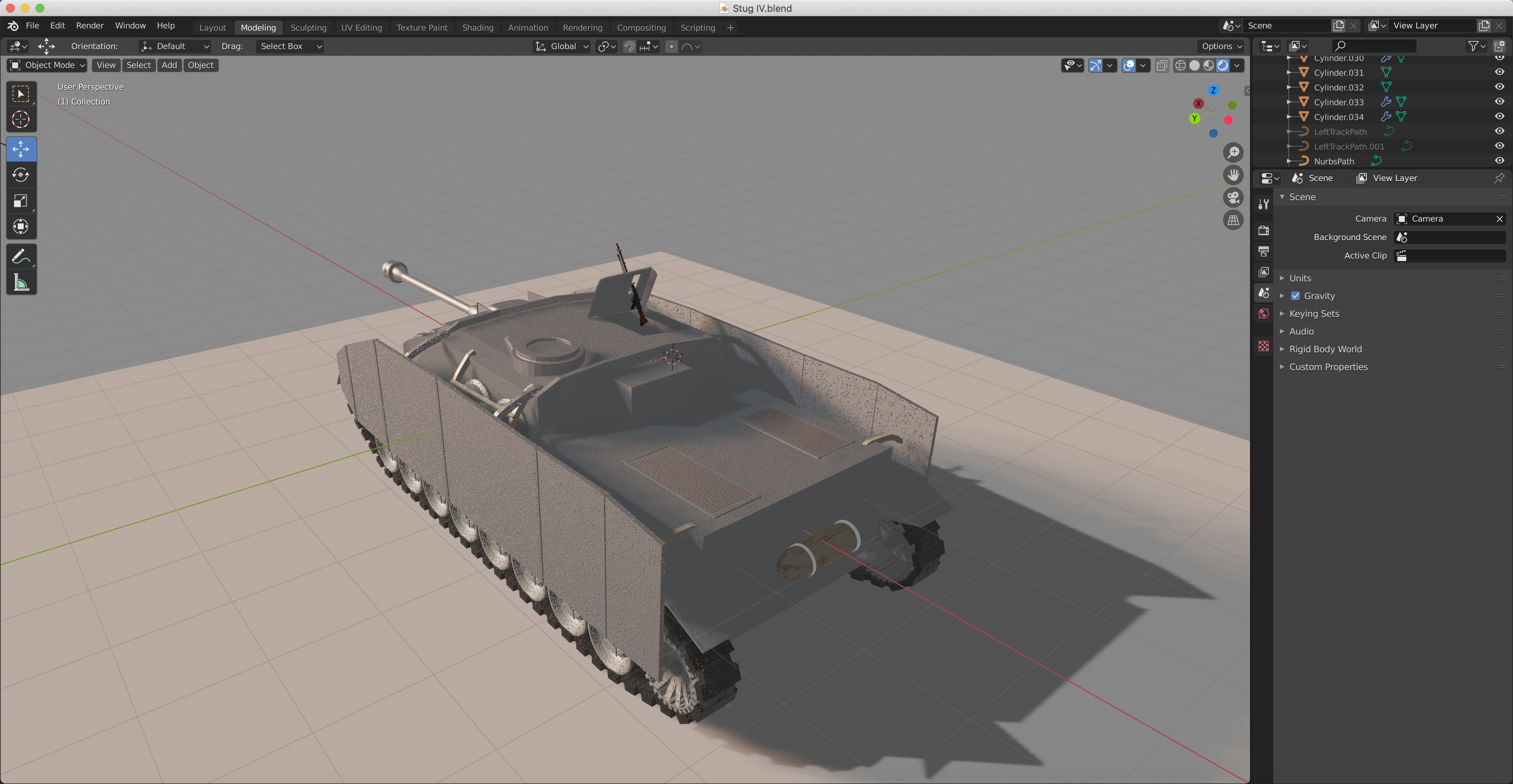Toggle X-Ray mode in the header
Viewport: 1513px width, 784px height.
pos(1162,65)
